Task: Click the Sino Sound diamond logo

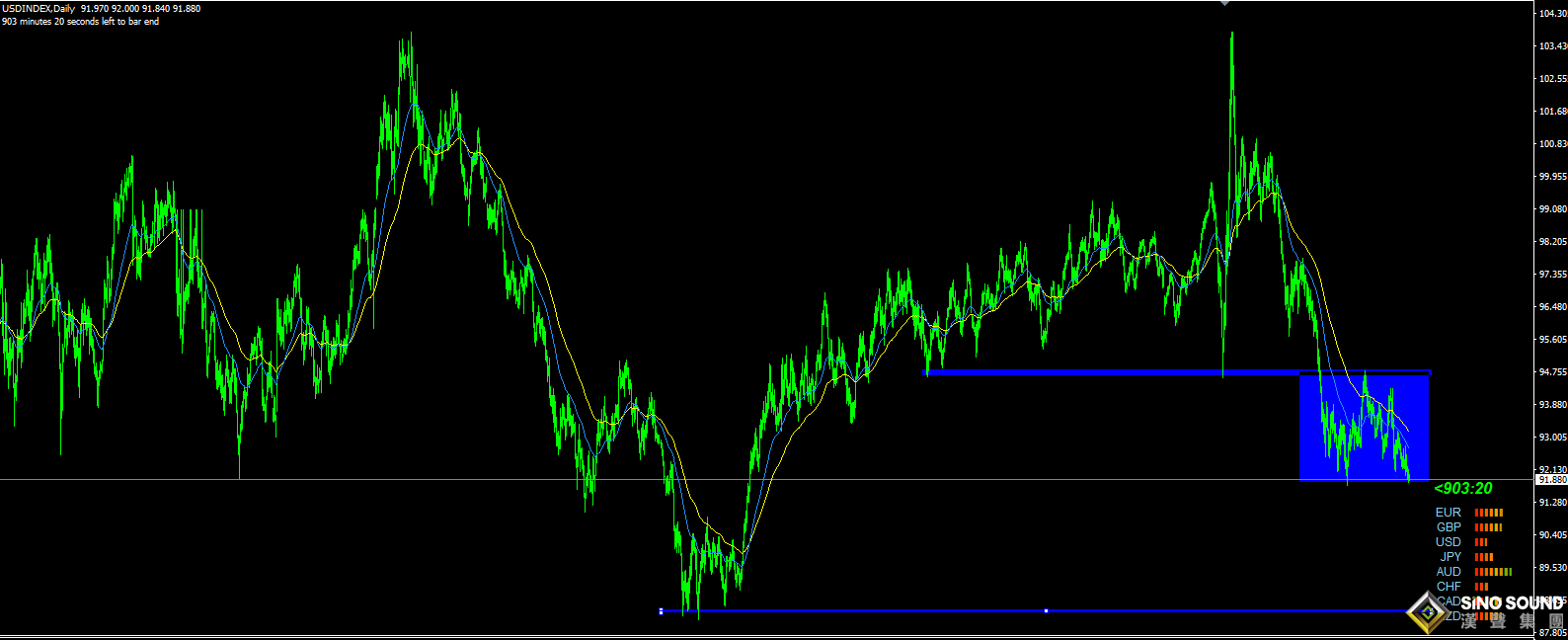Action: [x=1428, y=612]
